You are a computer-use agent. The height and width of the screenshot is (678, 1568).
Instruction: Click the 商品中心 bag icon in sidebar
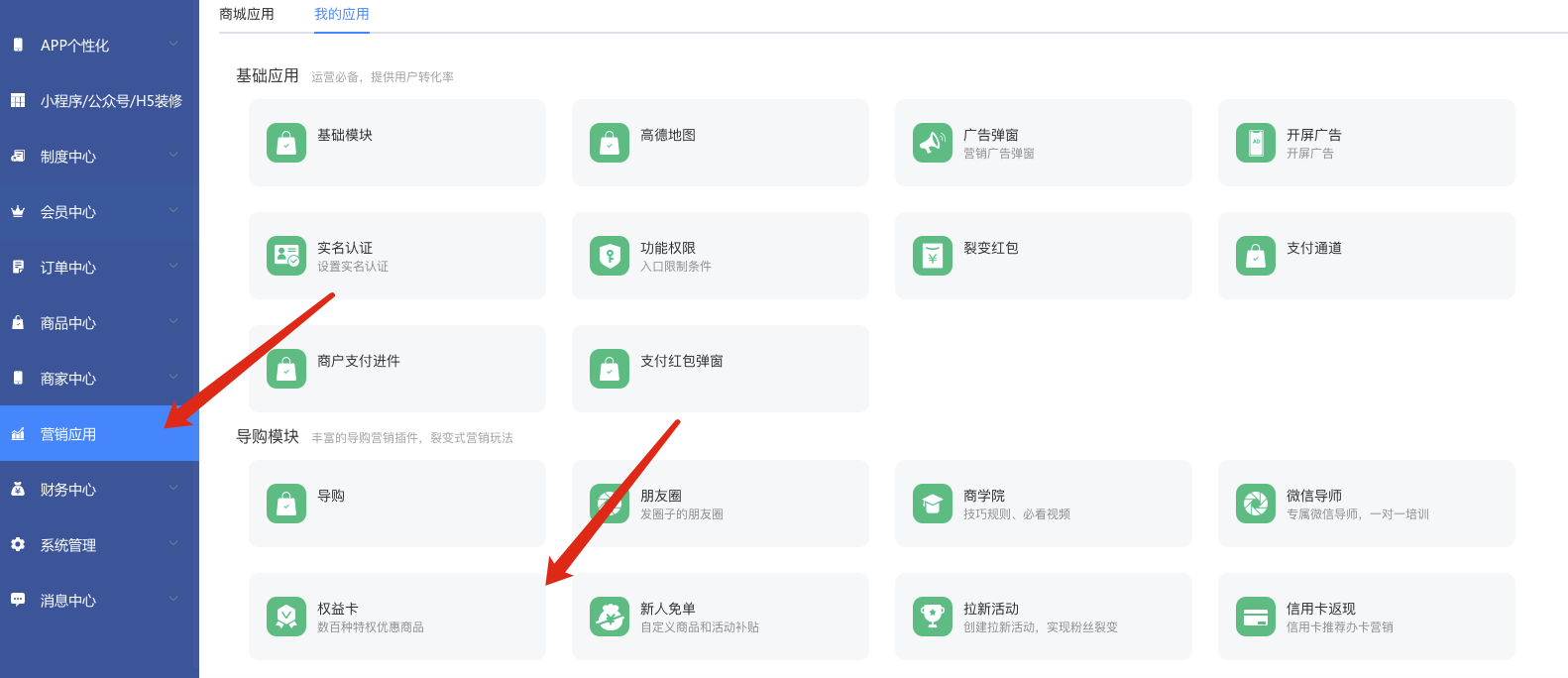[x=18, y=322]
